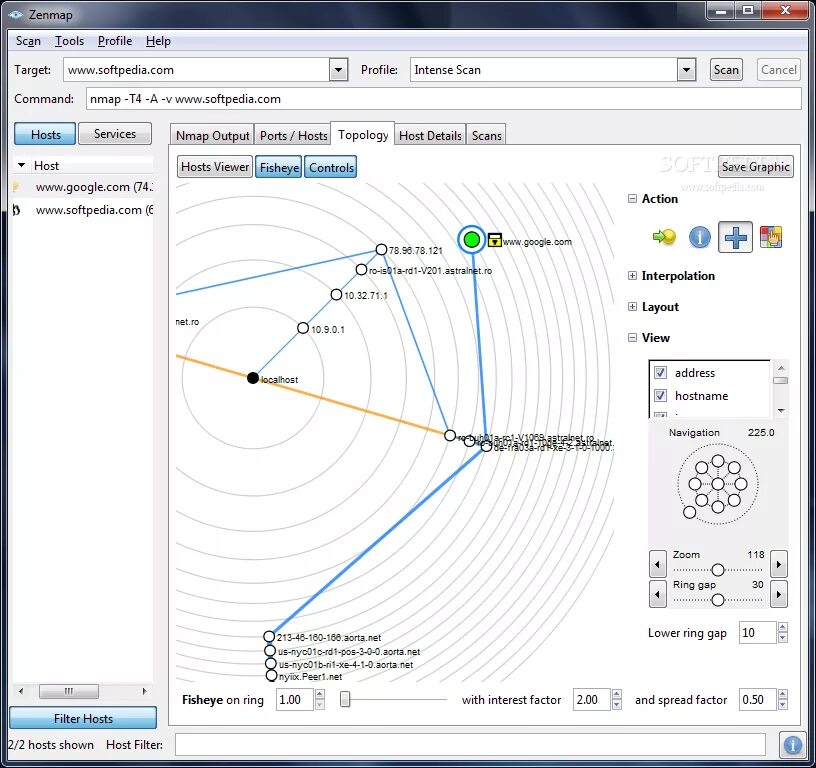Switch to the Ports / Hosts tab
Image resolution: width=816 pixels, height=768 pixels.
(294, 135)
